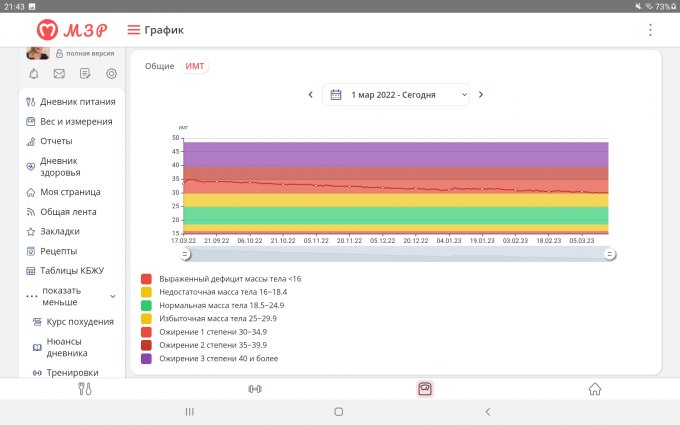Open the hamburger menu beside График

tap(133, 30)
